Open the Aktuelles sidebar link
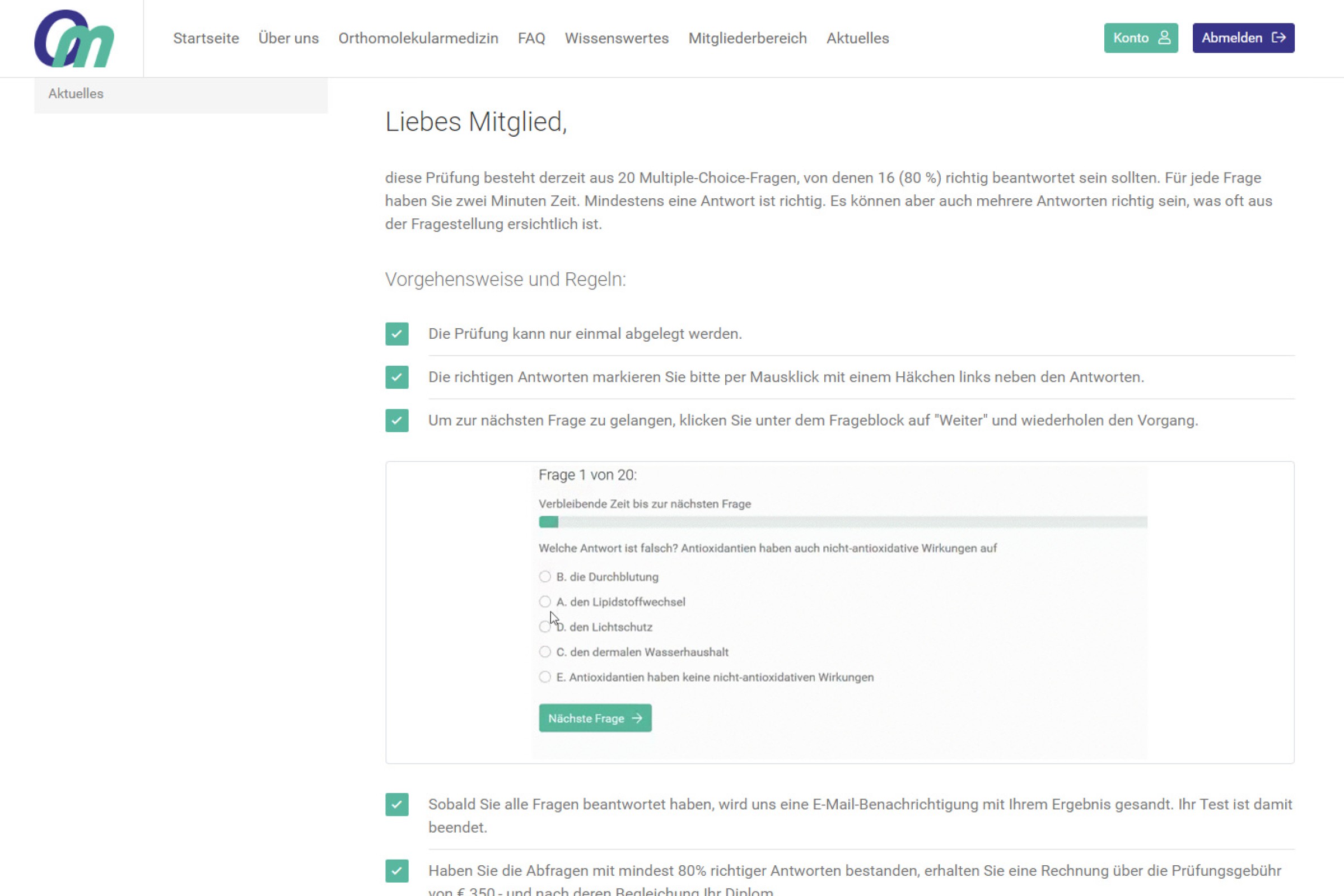The width and height of the screenshot is (1344, 896). pos(76,94)
